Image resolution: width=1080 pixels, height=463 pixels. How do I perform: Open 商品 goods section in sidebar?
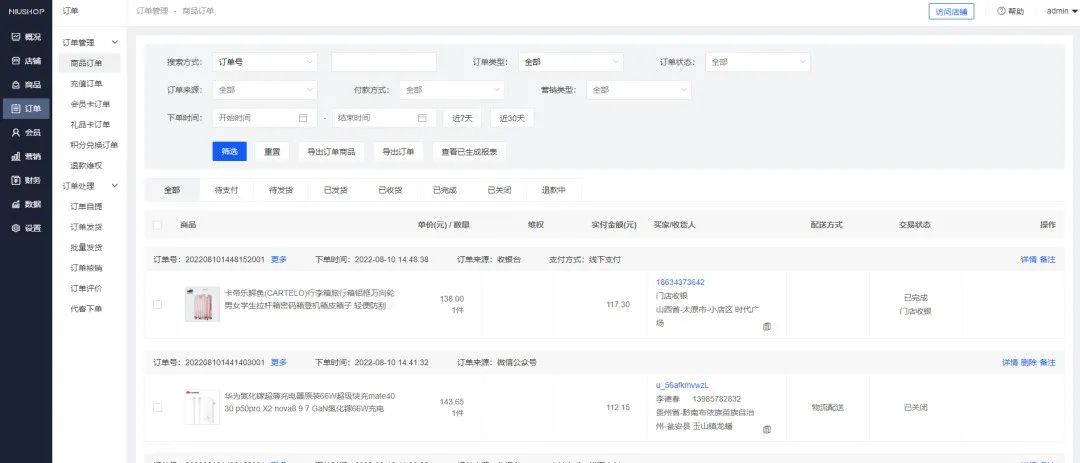click(x=25, y=85)
